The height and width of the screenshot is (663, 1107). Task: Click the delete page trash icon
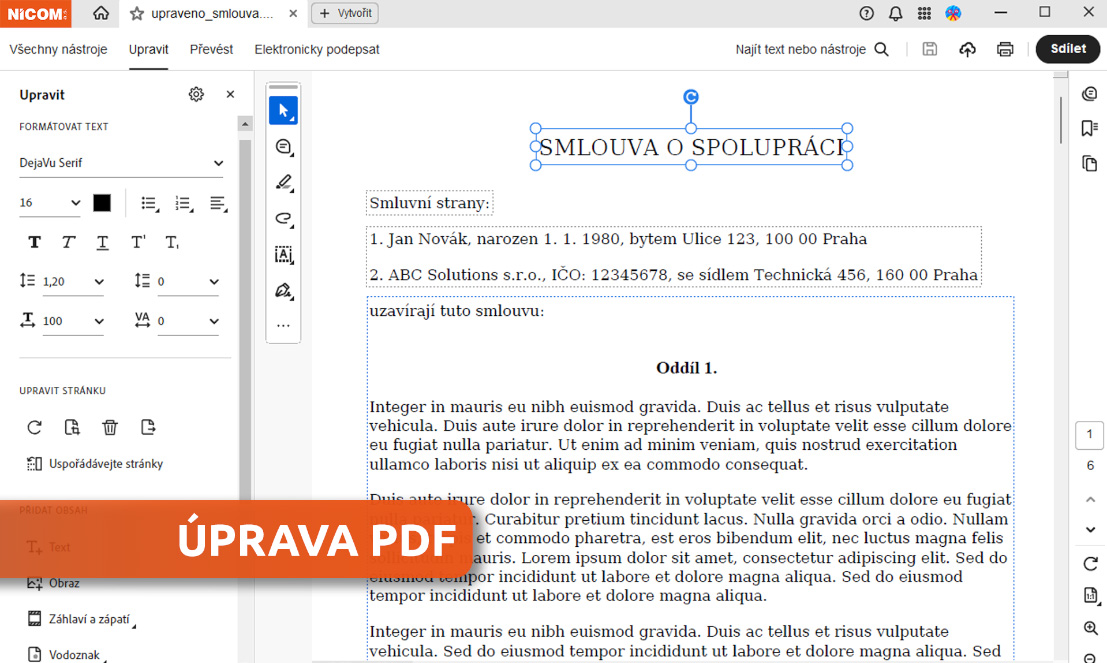point(110,427)
